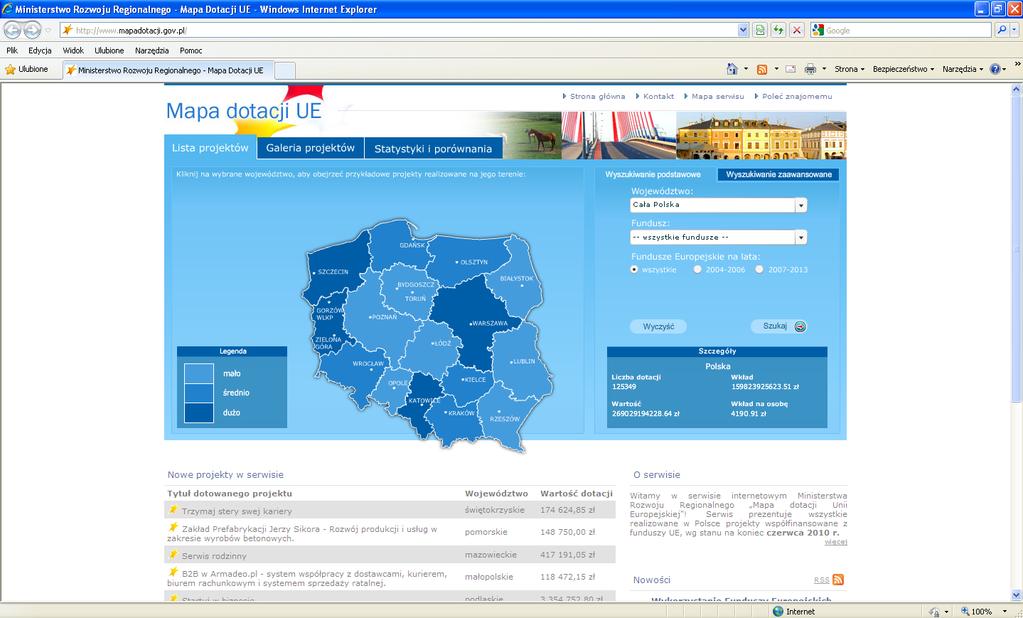
Task: Click the orange RSS feeds icon in command bar
Action: click(762, 69)
